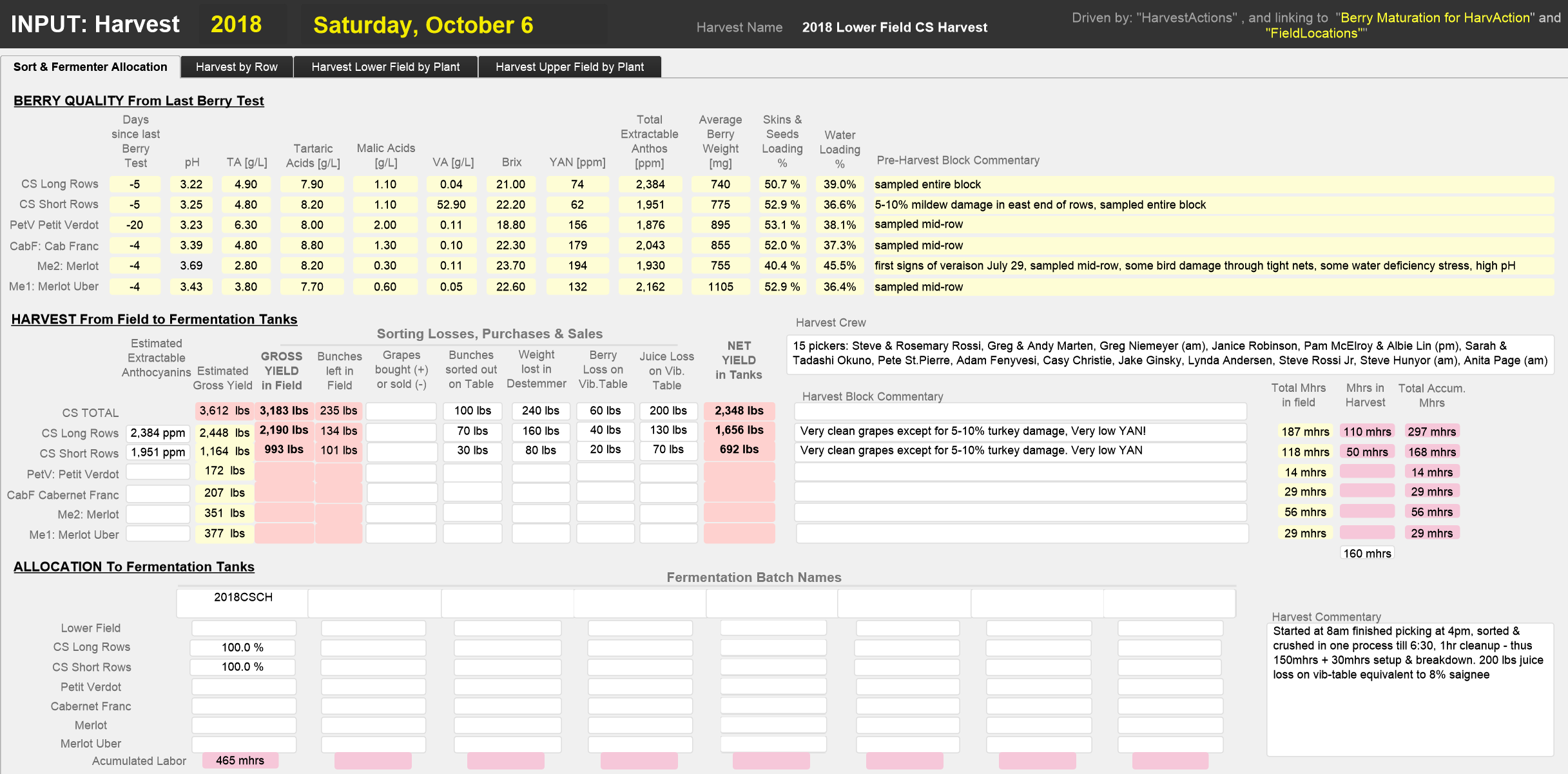Click CS Short Rows 100.0 % allocation field
This screenshot has height=774, width=1568.
click(243, 667)
